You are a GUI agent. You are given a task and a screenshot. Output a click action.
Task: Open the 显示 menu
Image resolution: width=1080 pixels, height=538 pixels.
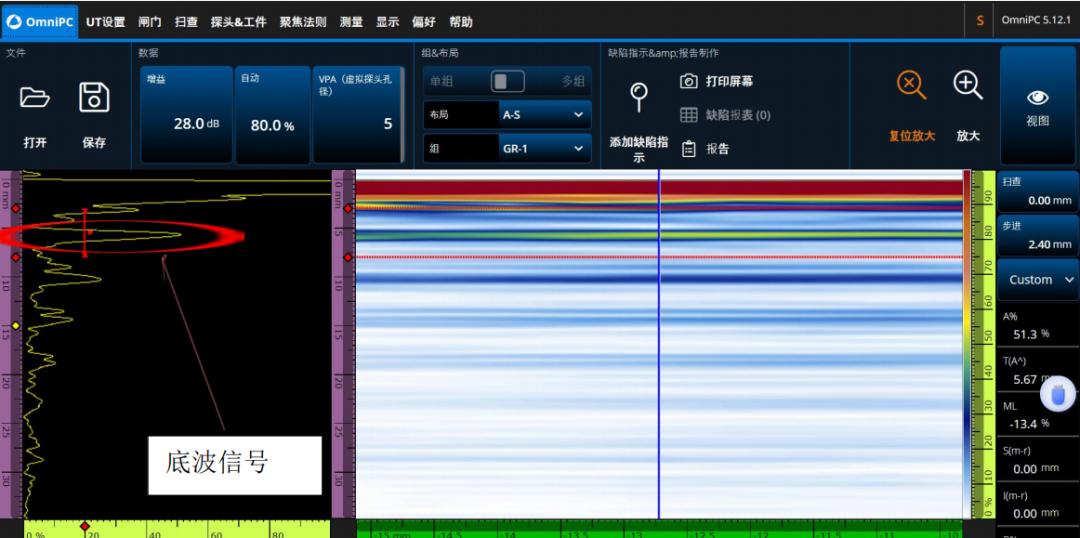click(387, 22)
